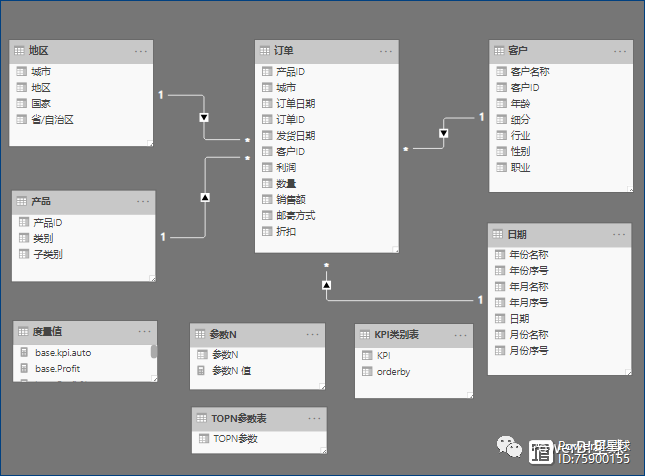Click the column icon next to 折扣
The height and width of the screenshot is (476, 645).
(267, 232)
